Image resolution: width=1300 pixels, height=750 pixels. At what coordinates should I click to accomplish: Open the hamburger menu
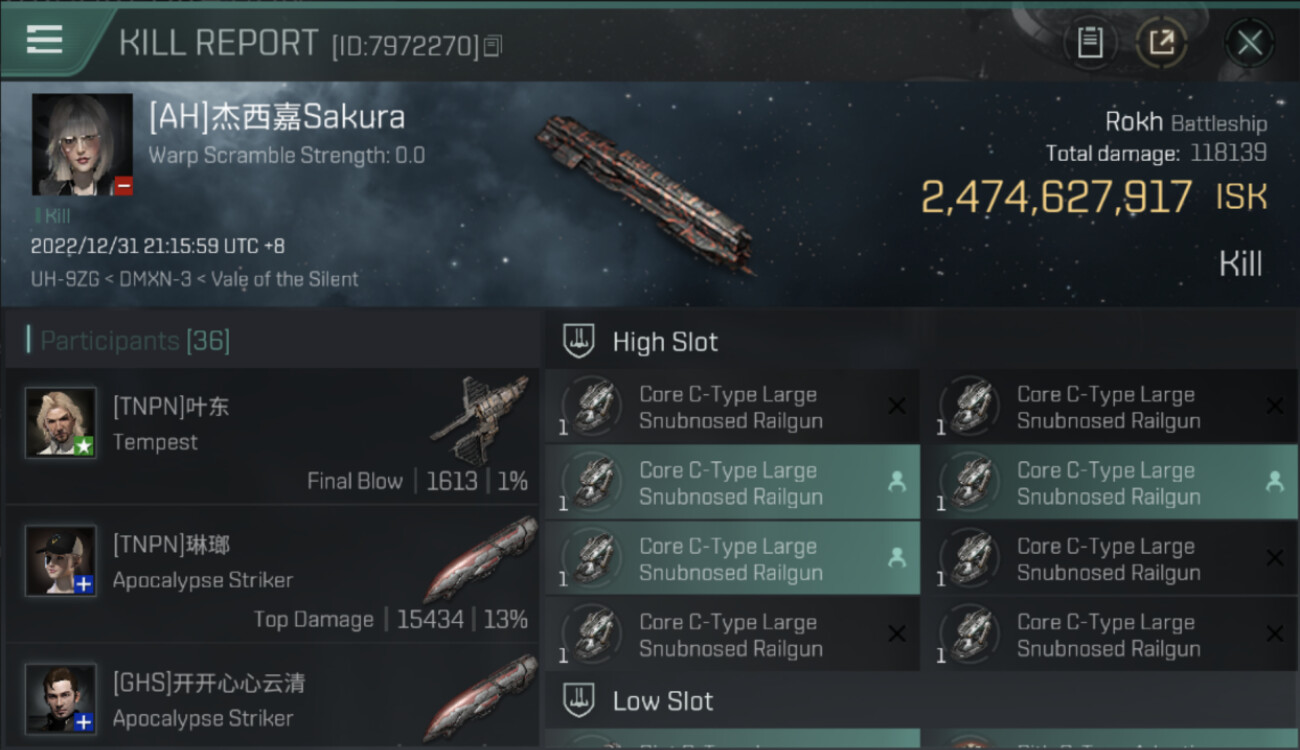point(45,41)
